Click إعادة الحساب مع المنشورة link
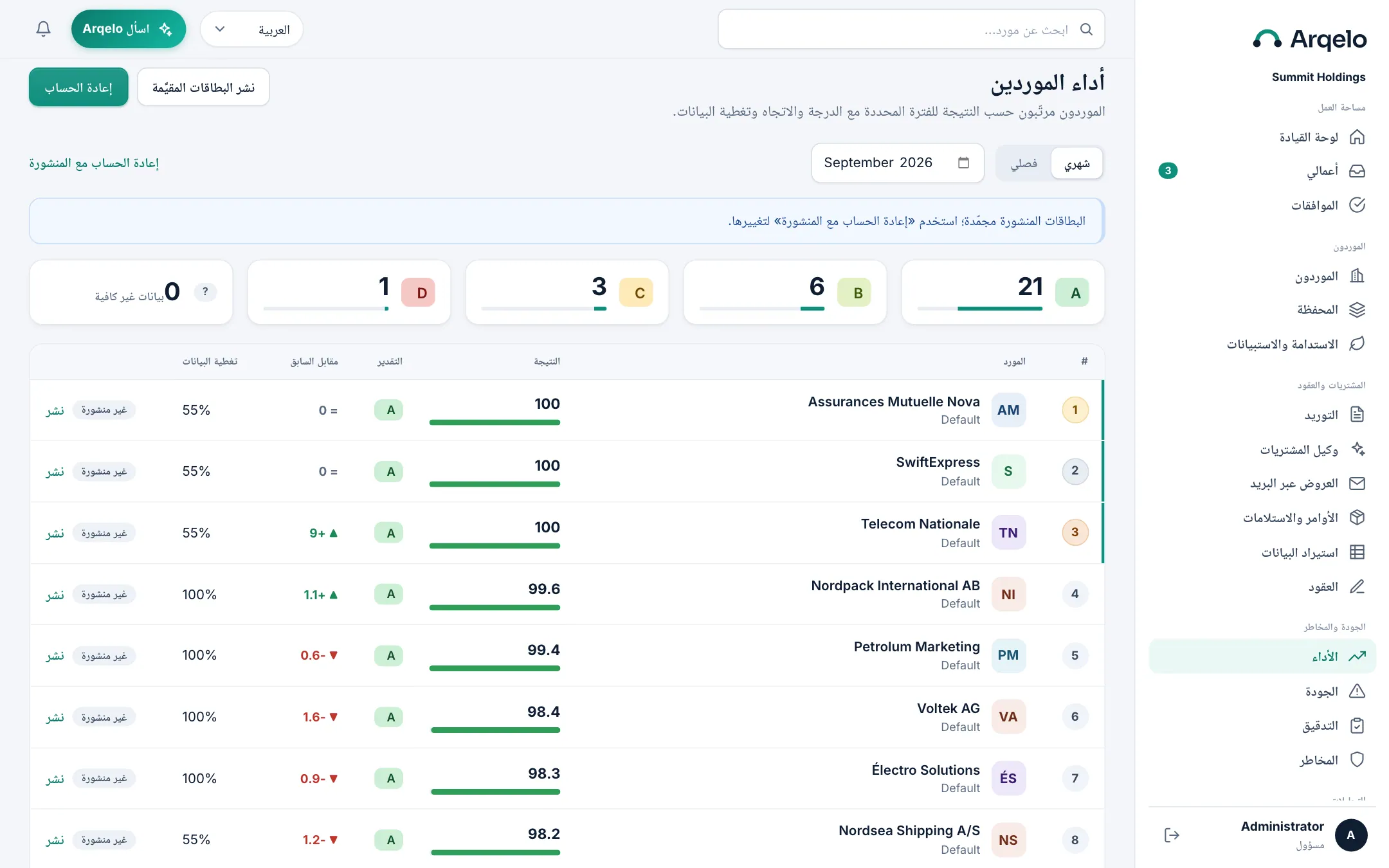This screenshot has height=868, width=1389. click(94, 163)
